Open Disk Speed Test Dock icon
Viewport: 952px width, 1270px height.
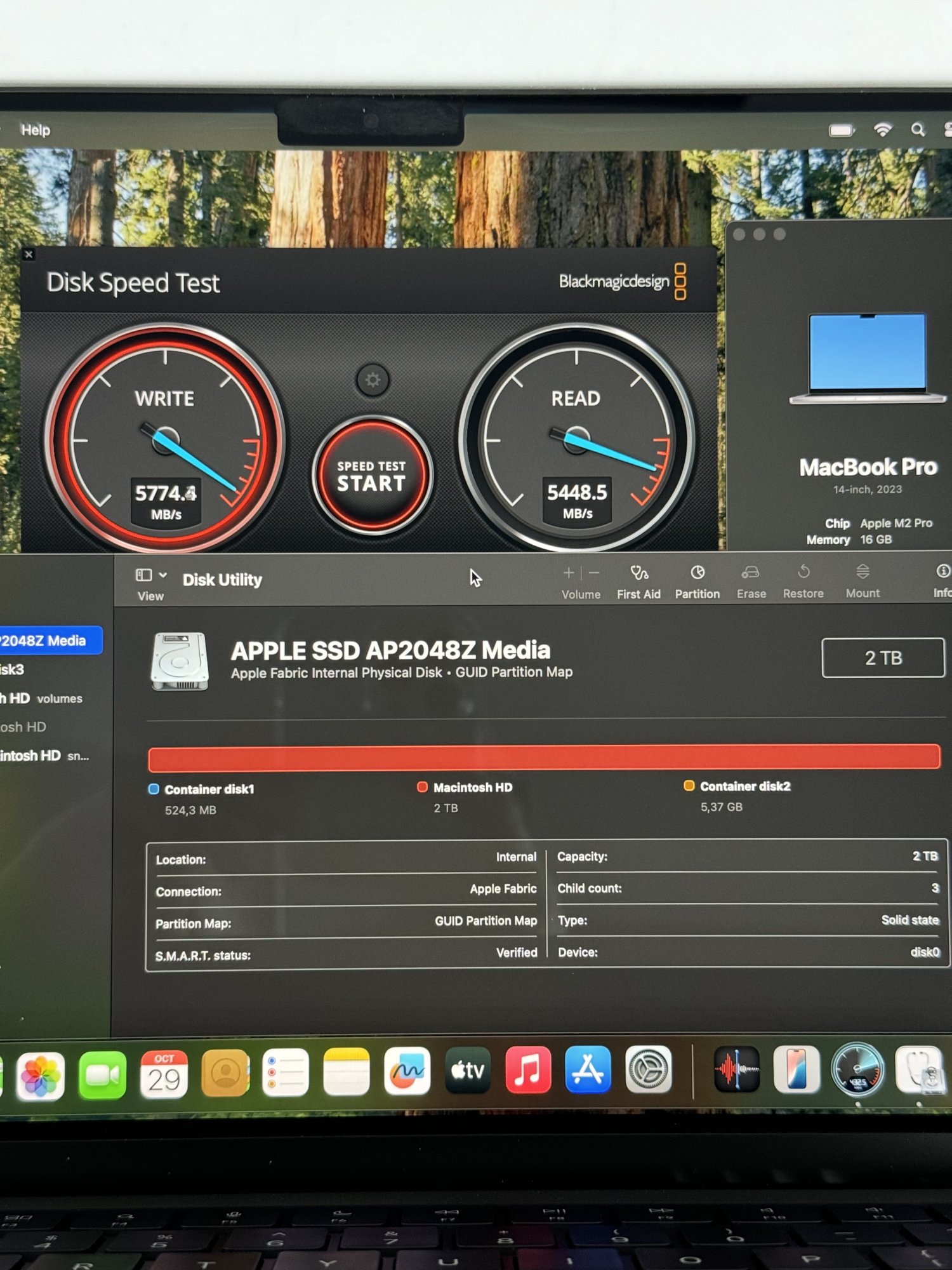click(x=857, y=1070)
